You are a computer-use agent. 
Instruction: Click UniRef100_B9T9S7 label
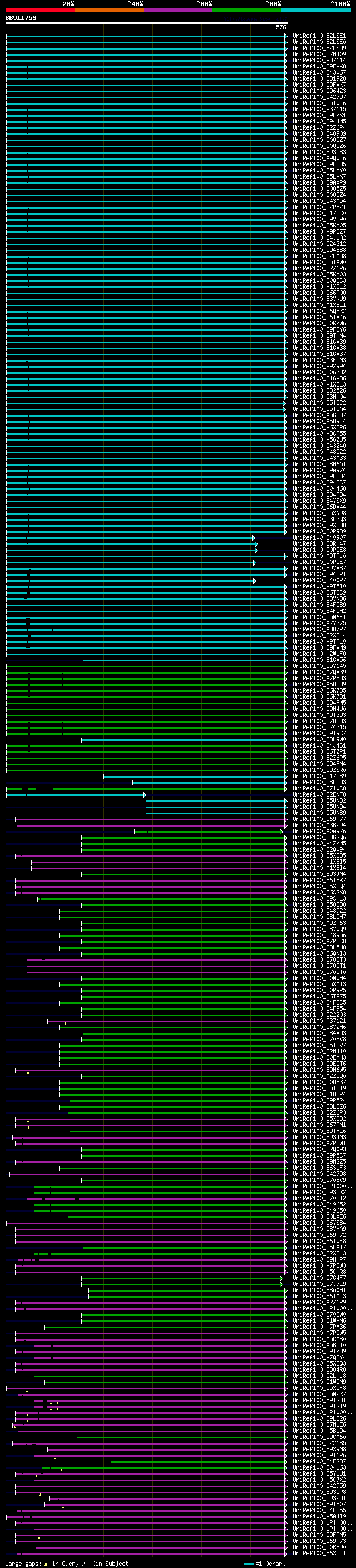[319, 734]
